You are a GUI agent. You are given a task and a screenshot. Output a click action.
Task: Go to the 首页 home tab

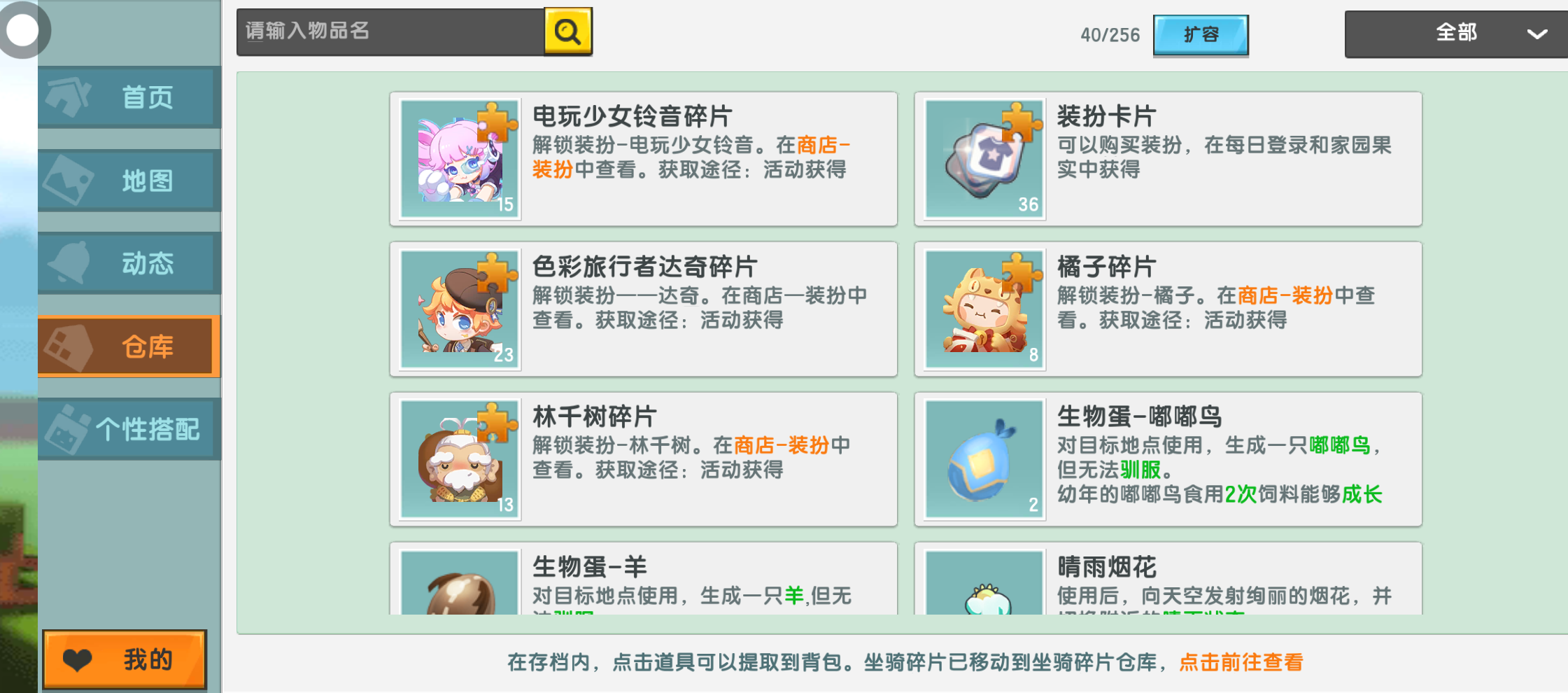click(129, 97)
